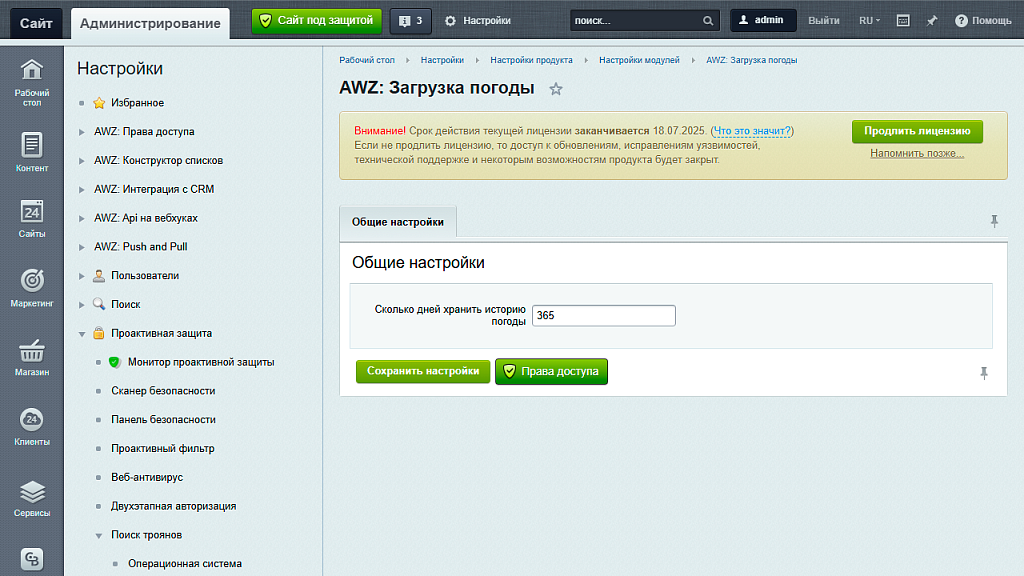Image resolution: width=1024 pixels, height=576 pixels.
Task: Open the Сервисы section icon
Action: pyautogui.click(x=31, y=492)
